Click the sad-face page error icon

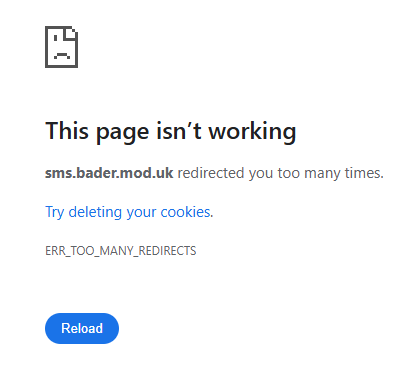coord(62,47)
